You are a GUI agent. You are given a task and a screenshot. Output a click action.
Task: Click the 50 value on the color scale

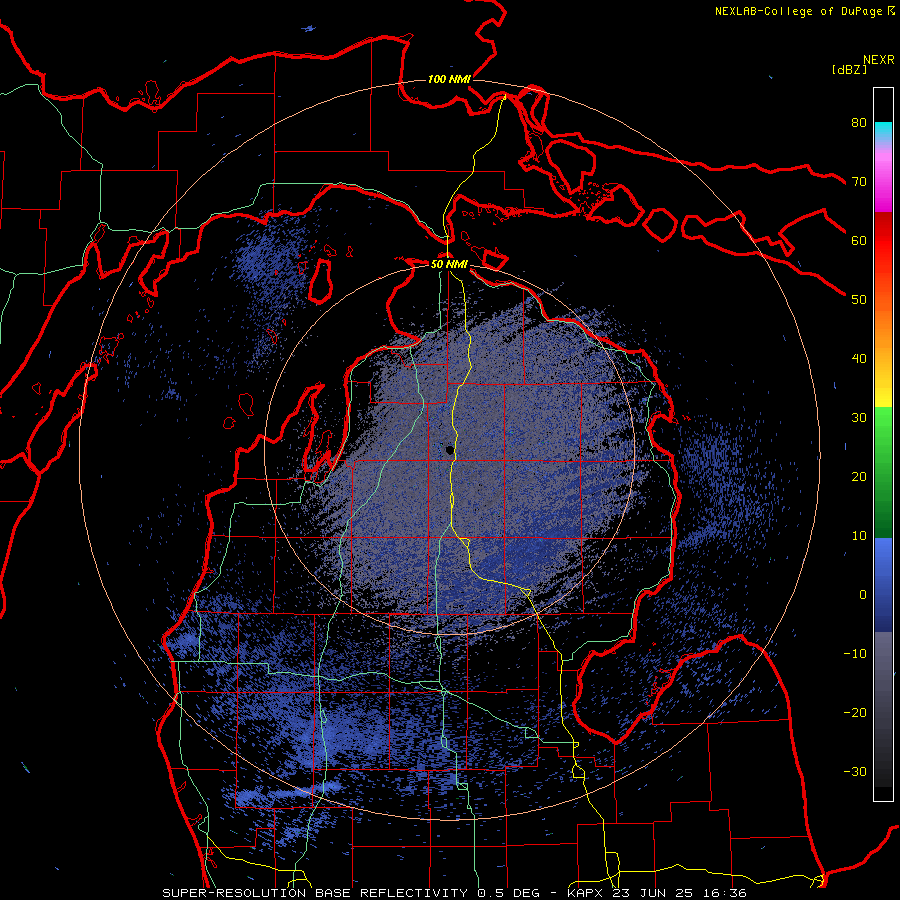coord(859,300)
